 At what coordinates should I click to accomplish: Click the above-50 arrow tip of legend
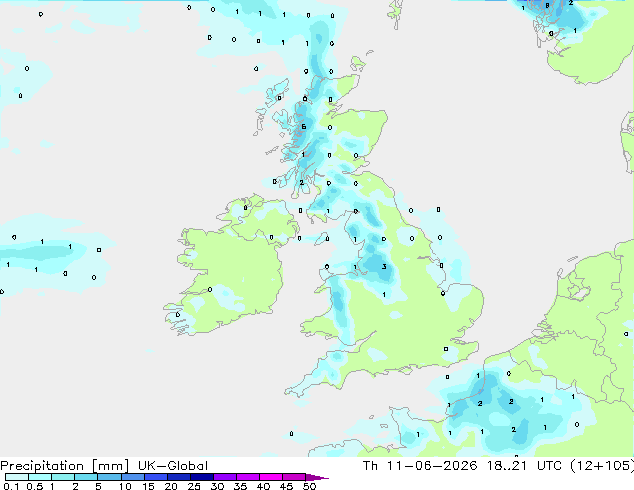[x=317, y=478]
